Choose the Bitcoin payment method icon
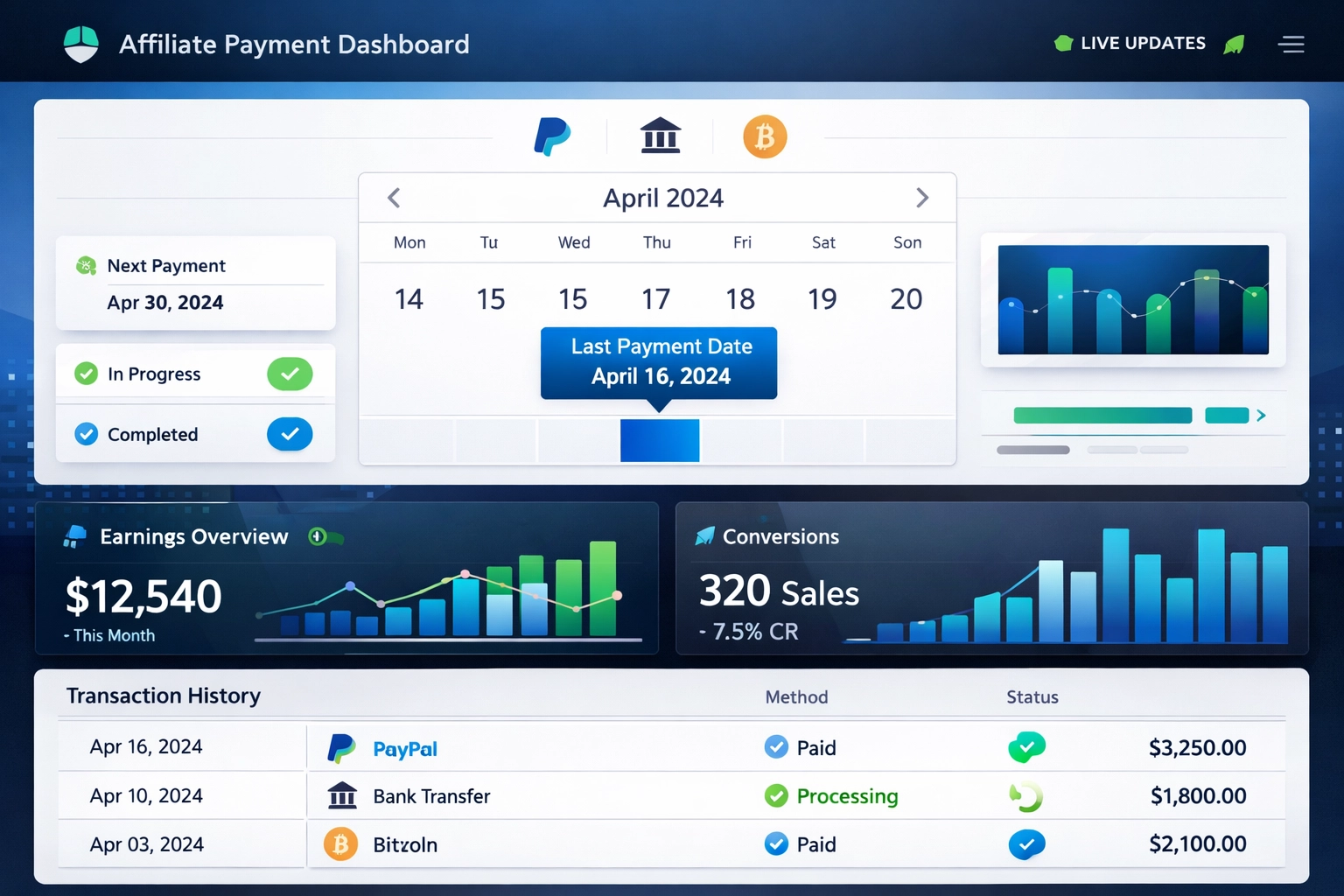Viewport: 1344px width, 896px height. (765, 136)
